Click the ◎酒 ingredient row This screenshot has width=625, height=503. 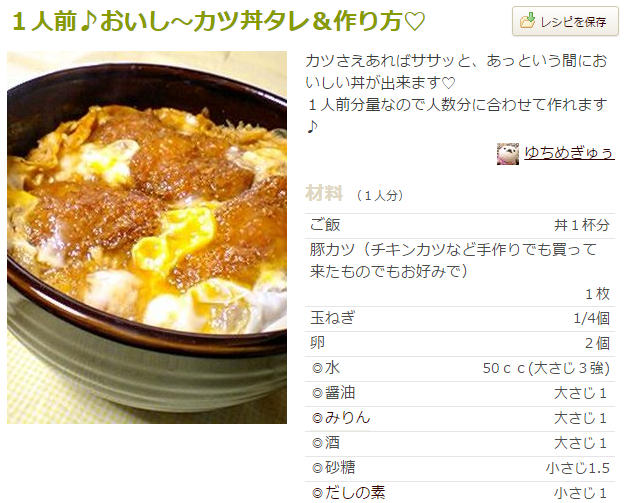(x=460, y=444)
